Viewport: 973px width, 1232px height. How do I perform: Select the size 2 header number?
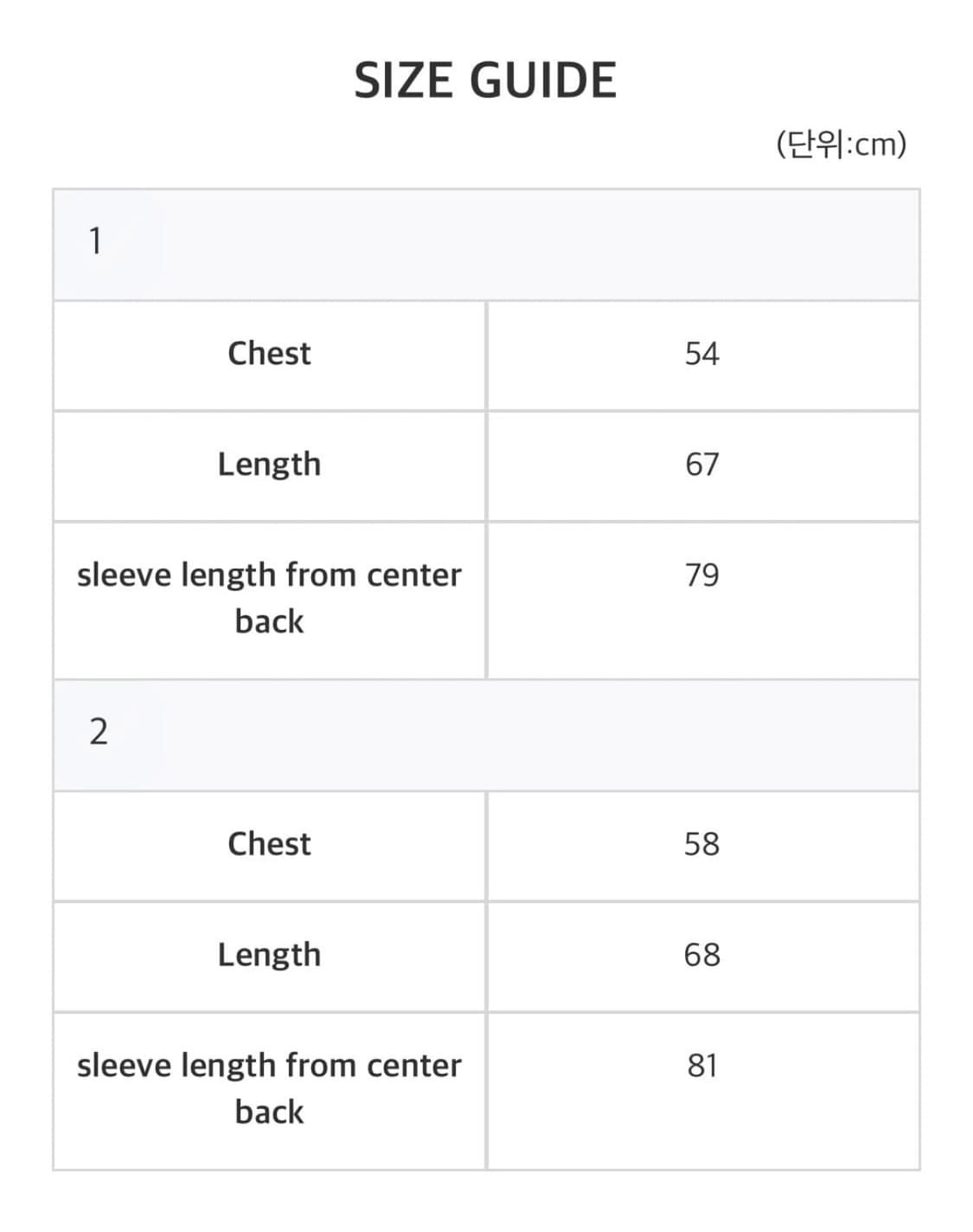(x=99, y=732)
